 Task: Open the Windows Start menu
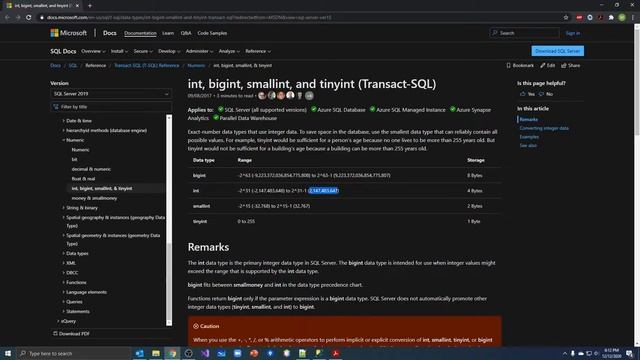tap(8, 353)
